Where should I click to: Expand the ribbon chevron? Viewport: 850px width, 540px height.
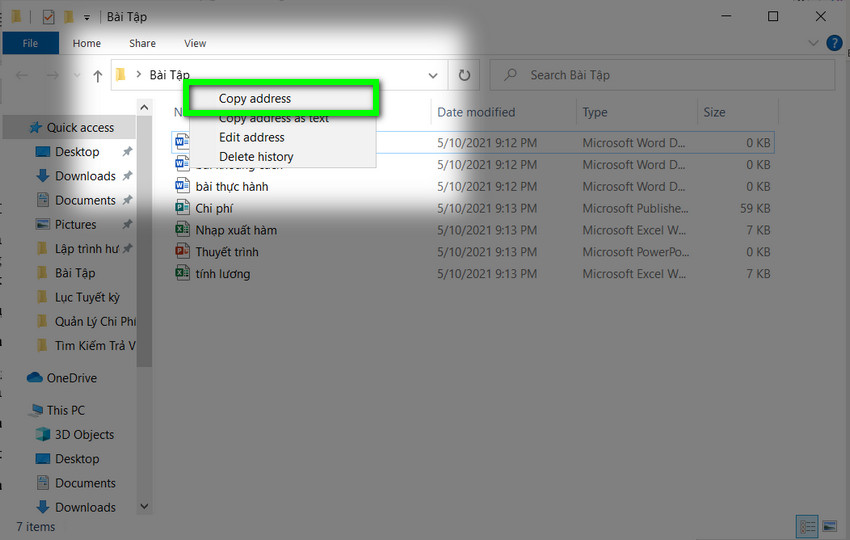813,43
